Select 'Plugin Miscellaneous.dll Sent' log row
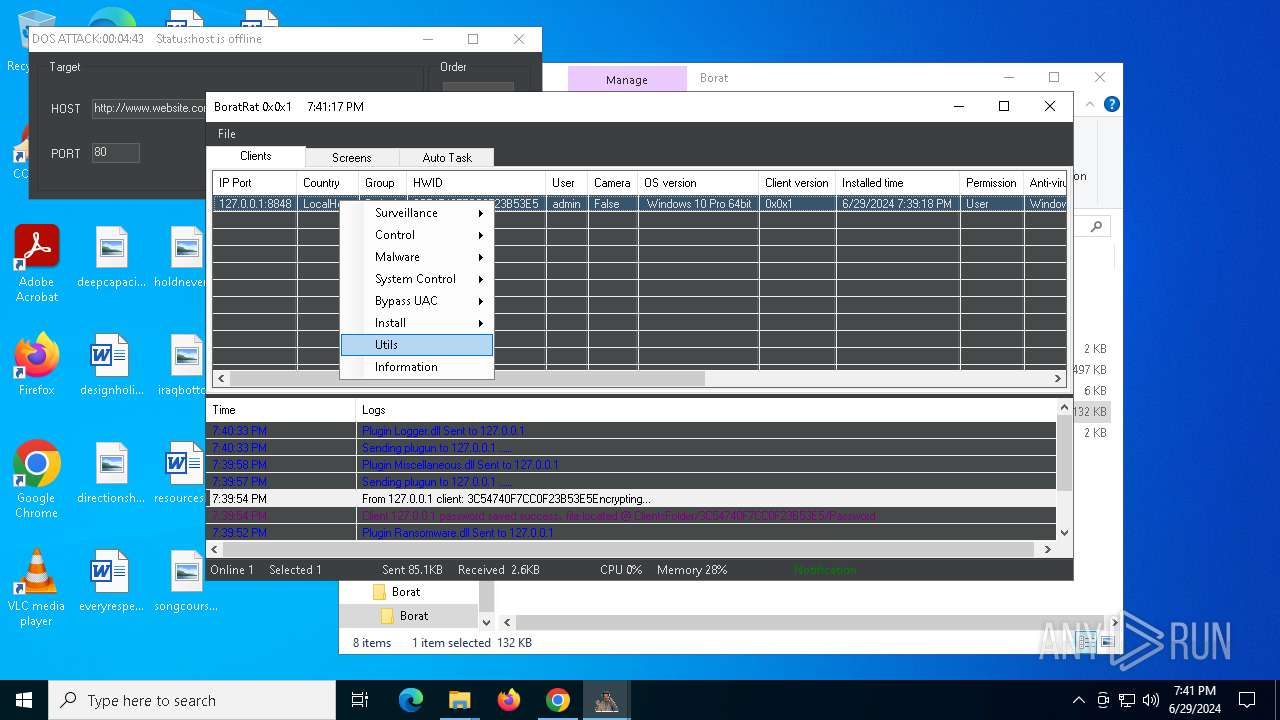 pos(631,465)
